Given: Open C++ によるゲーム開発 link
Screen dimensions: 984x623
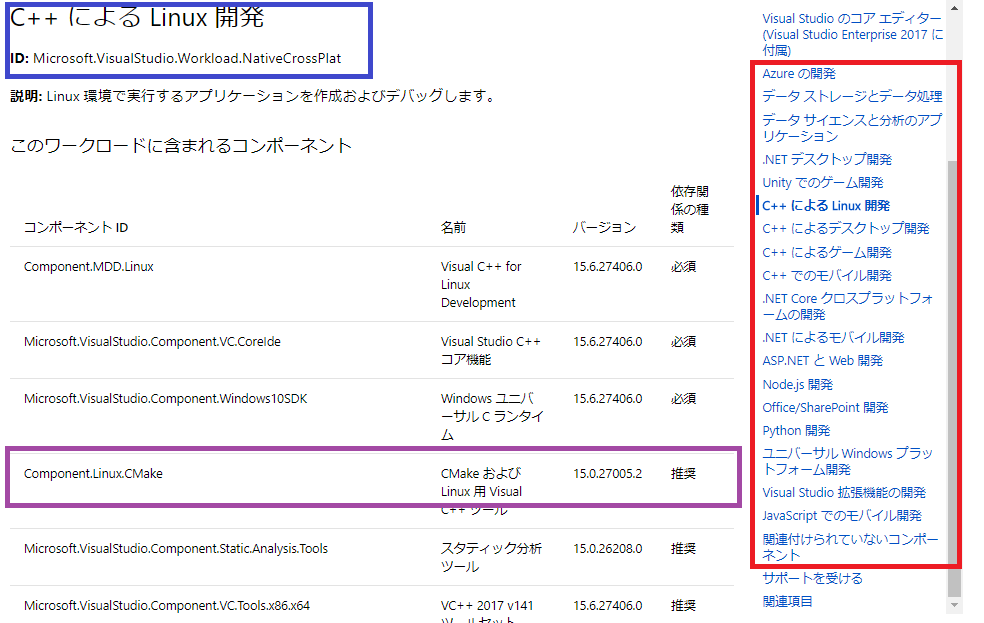Looking at the screenshot, I should [826, 252].
